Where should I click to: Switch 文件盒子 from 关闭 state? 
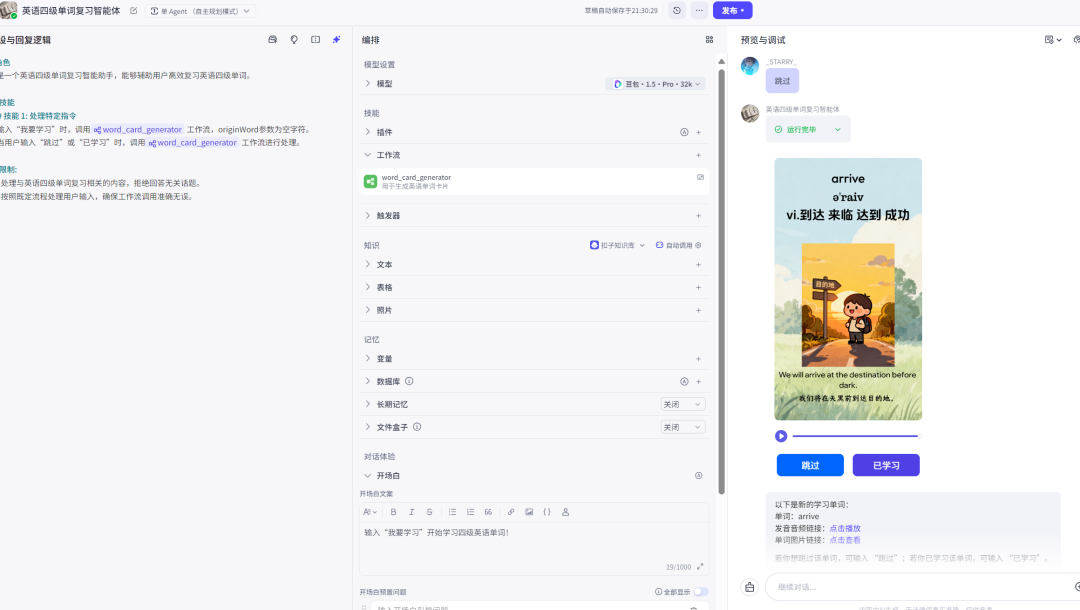(x=681, y=426)
